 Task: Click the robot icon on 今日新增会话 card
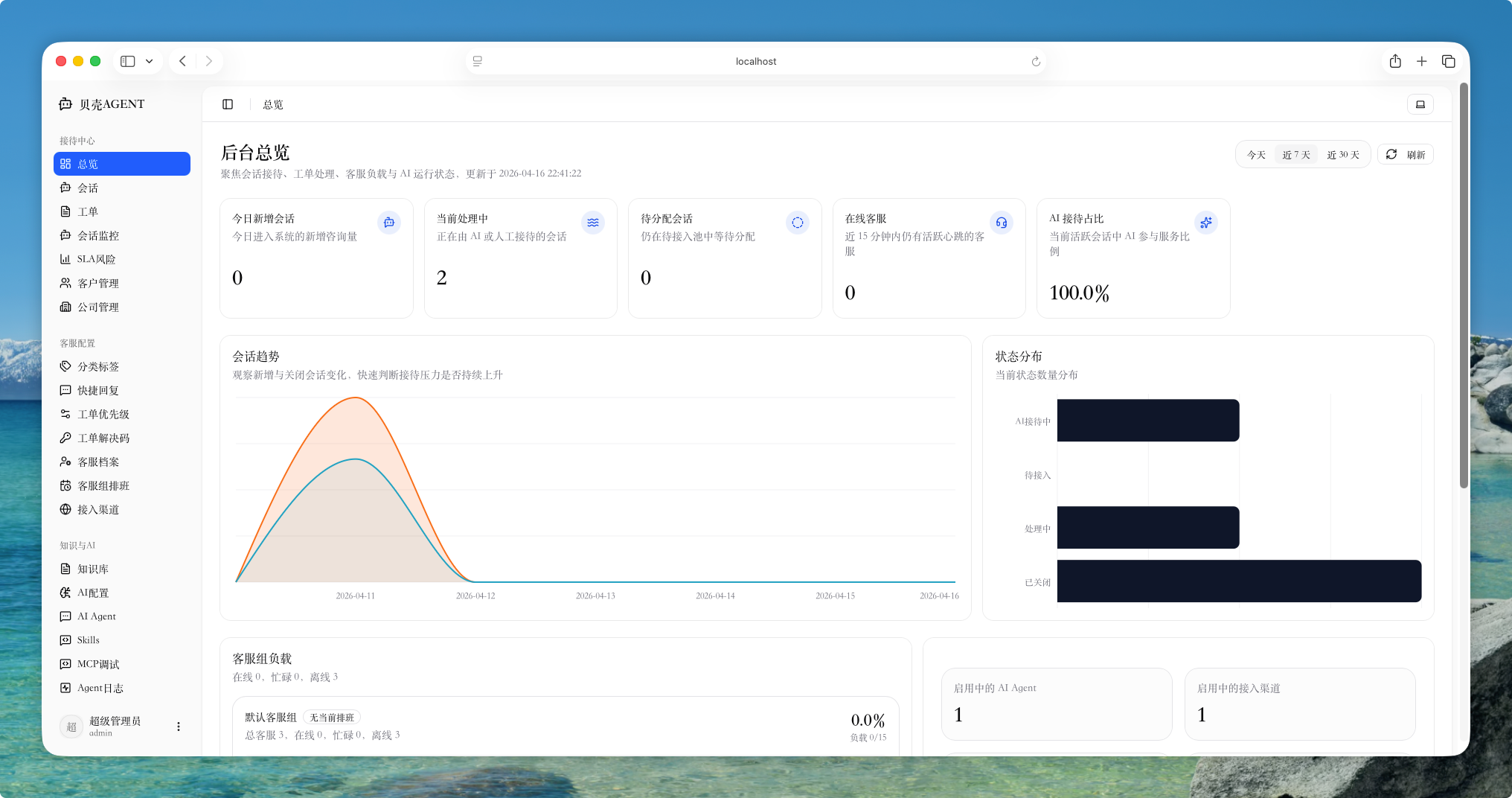[388, 223]
